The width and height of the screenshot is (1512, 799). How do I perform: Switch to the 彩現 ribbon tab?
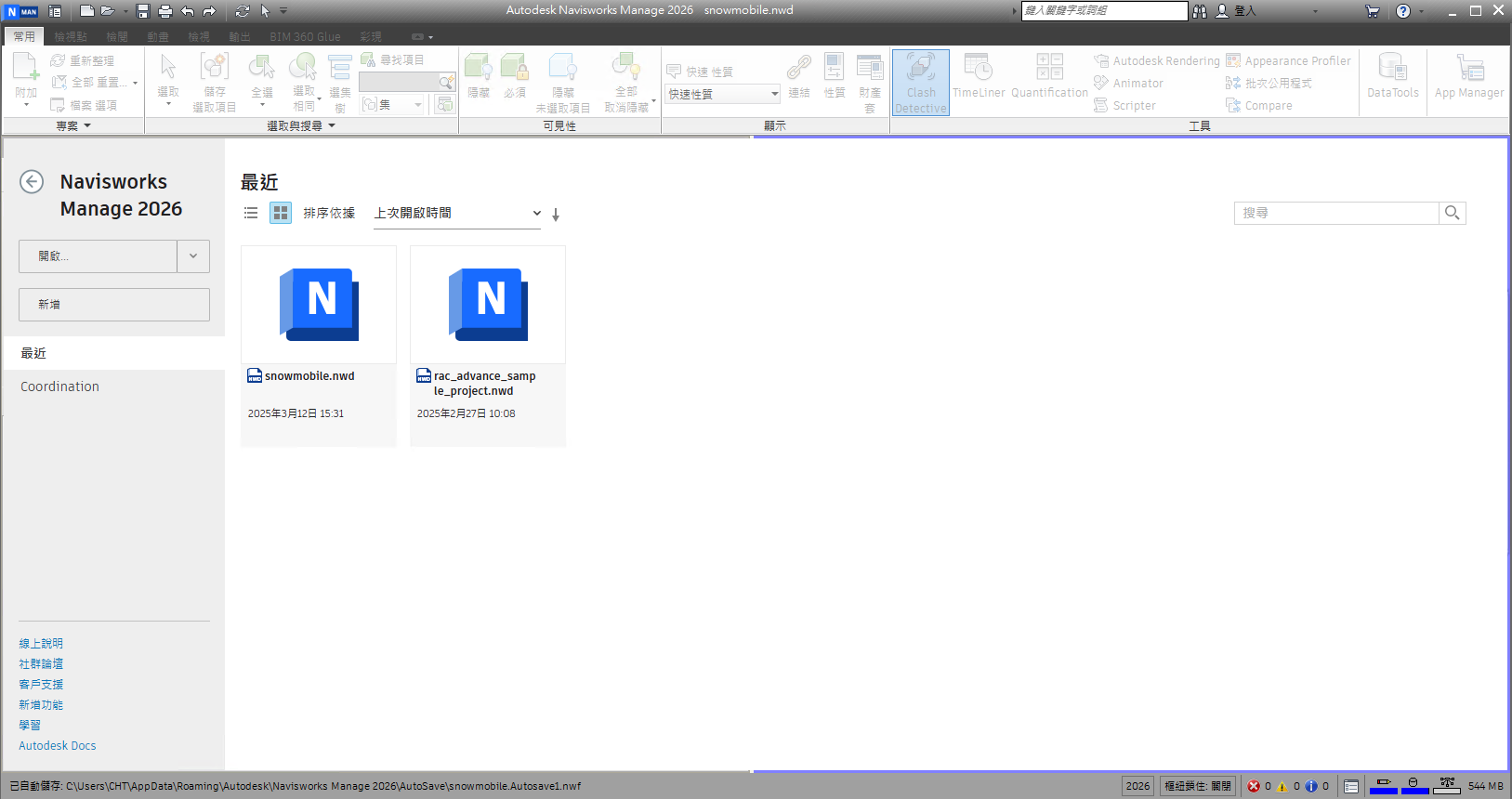coord(371,36)
